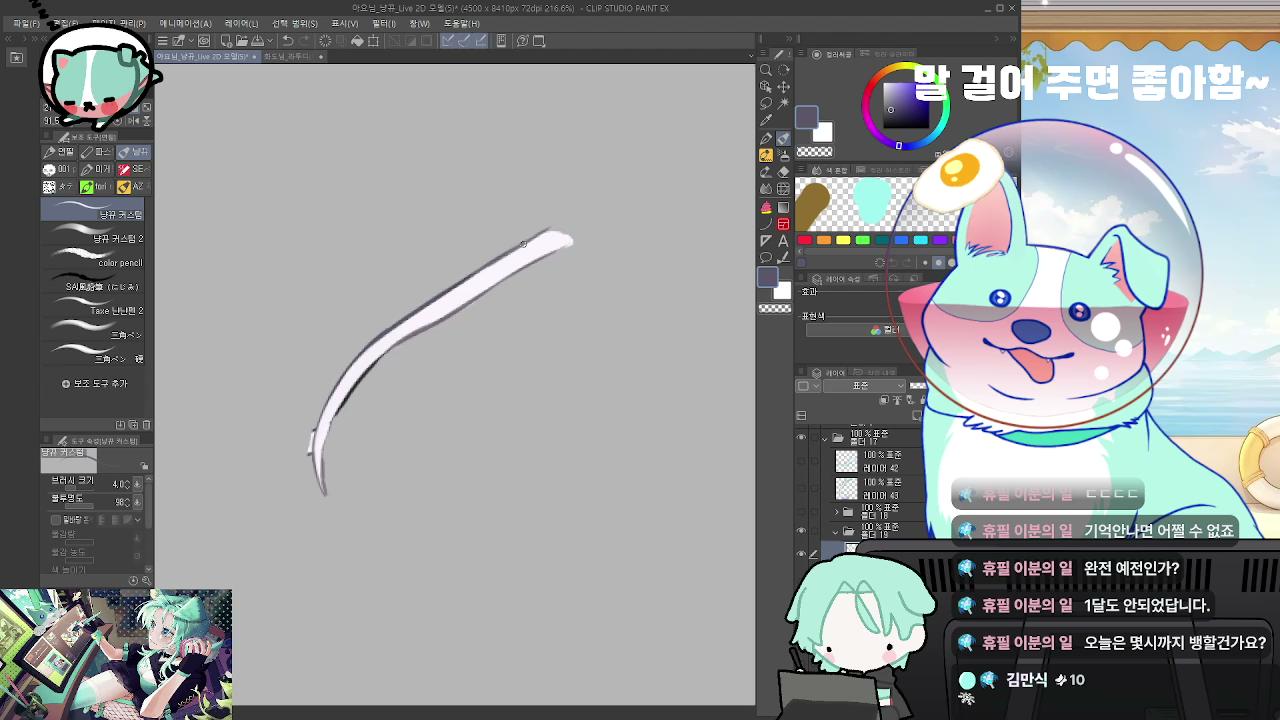The height and width of the screenshot is (720, 1280).
Task: Select the Eyedropper tool
Action: coord(766,121)
